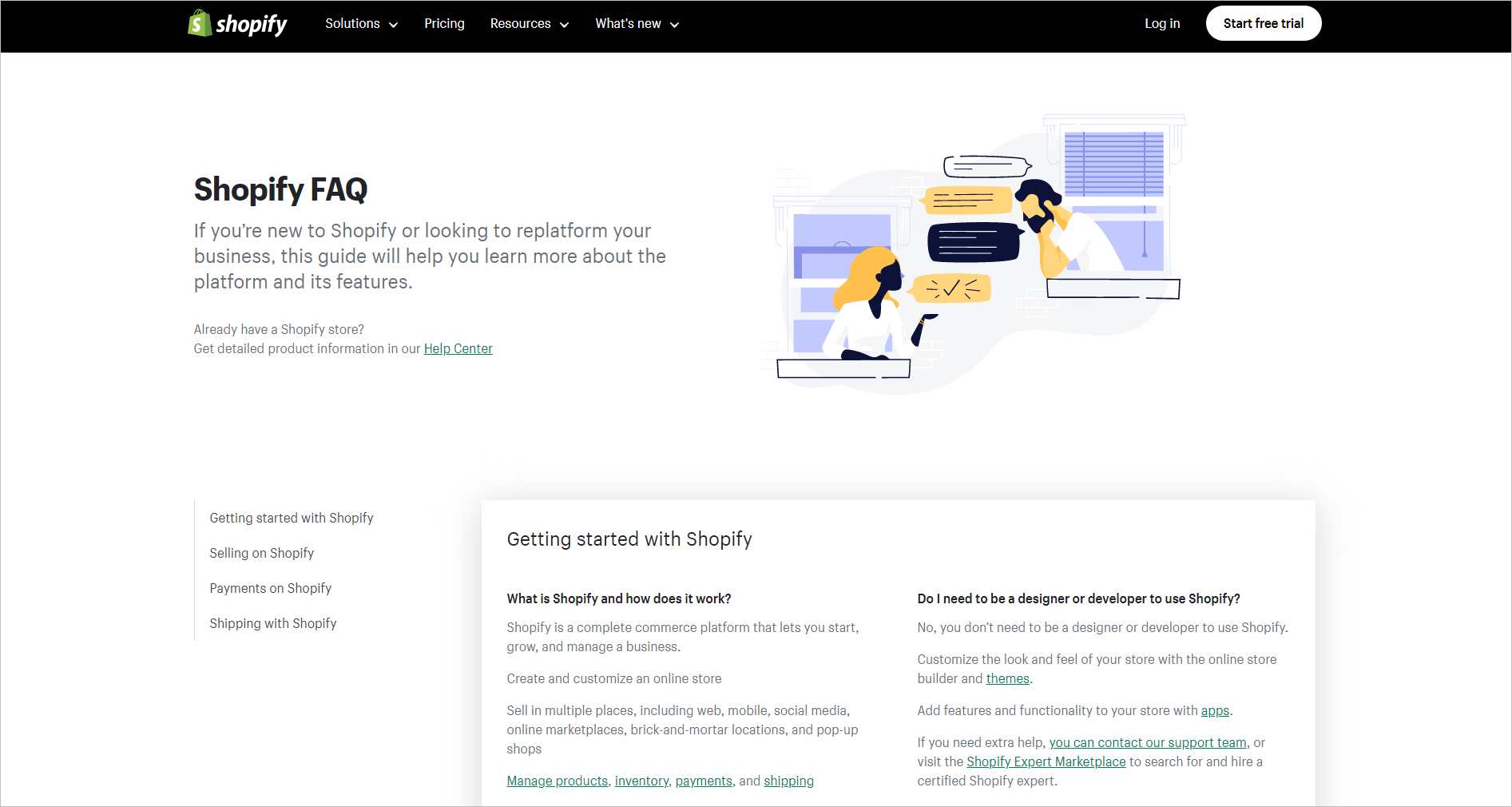Viewport: 1512px width, 807px height.
Task: Open the themes link
Action: 1008,678
